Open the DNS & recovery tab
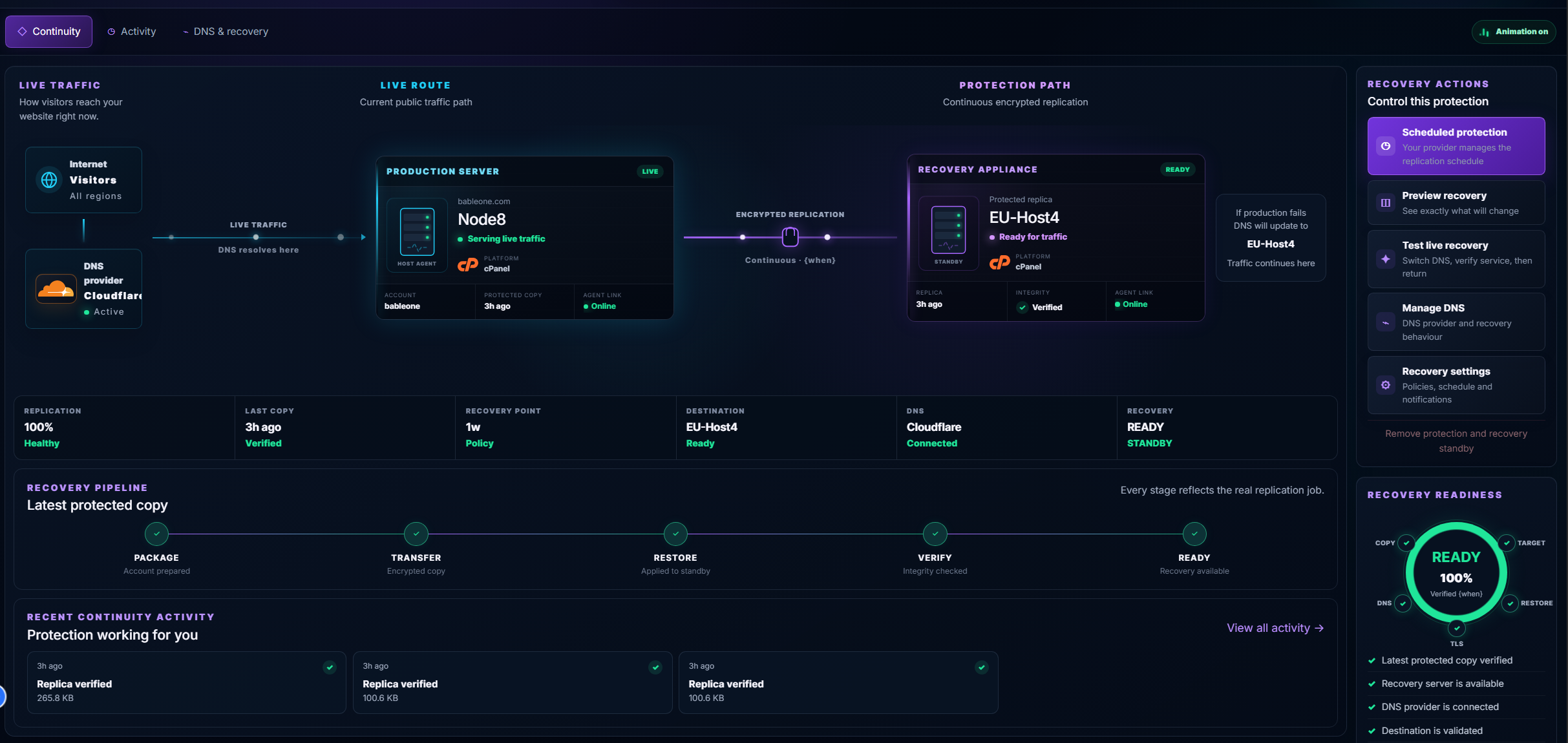Screen dimensions: 1568x743 [x=225, y=32]
